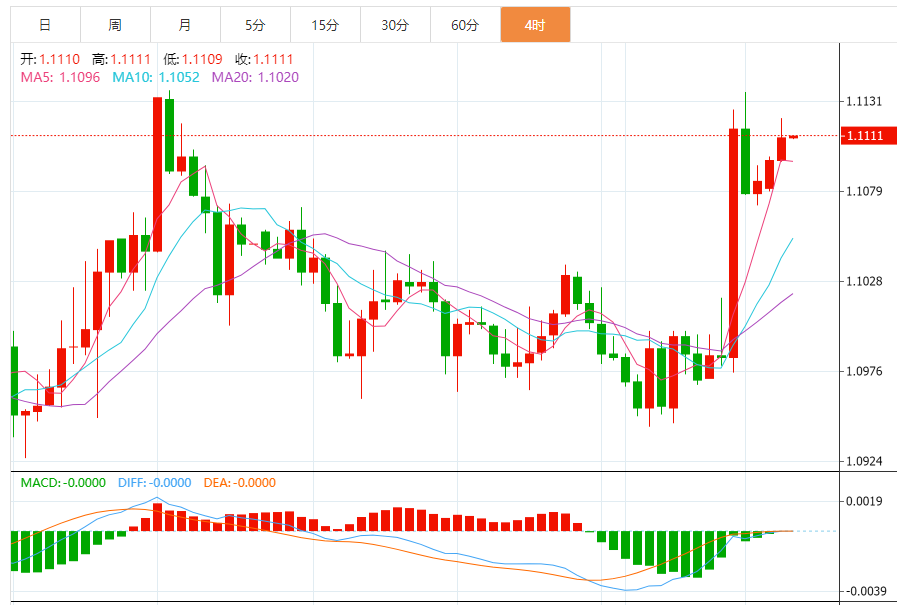Click the MA10: 1.1052 indicator label
The height and width of the screenshot is (605, 897).
click(156, 77)
